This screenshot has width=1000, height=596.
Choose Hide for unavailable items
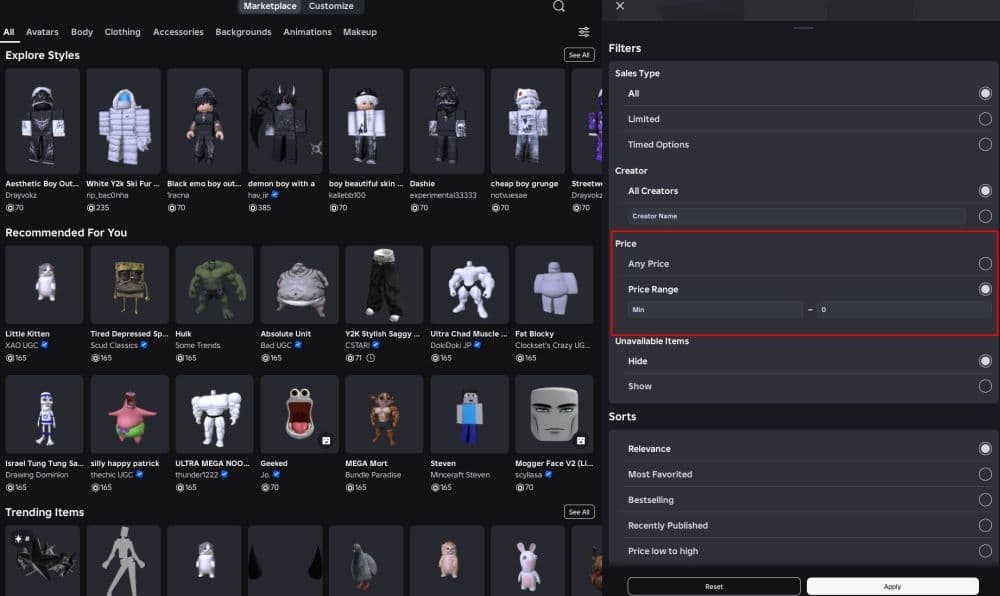click(985, 361)
